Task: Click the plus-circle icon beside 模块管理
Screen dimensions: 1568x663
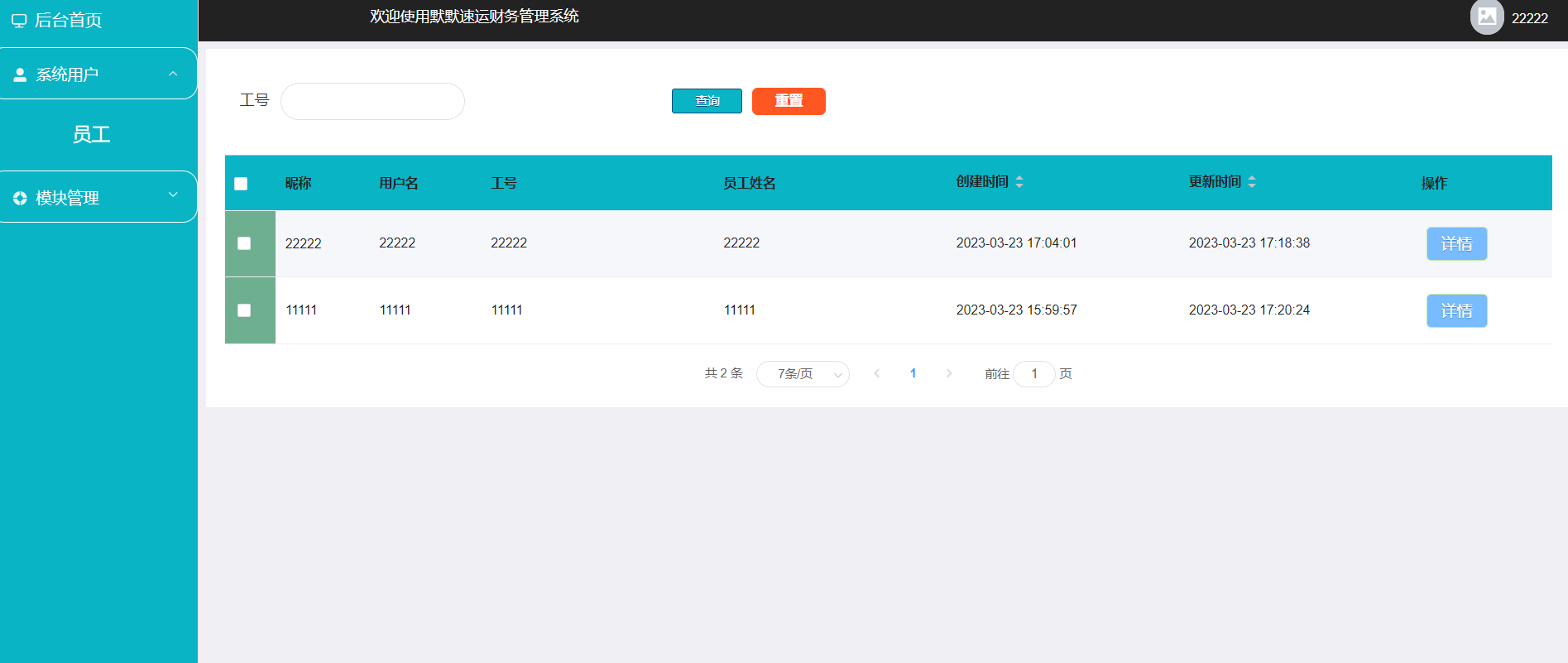Action: click(x=20, y=198)
